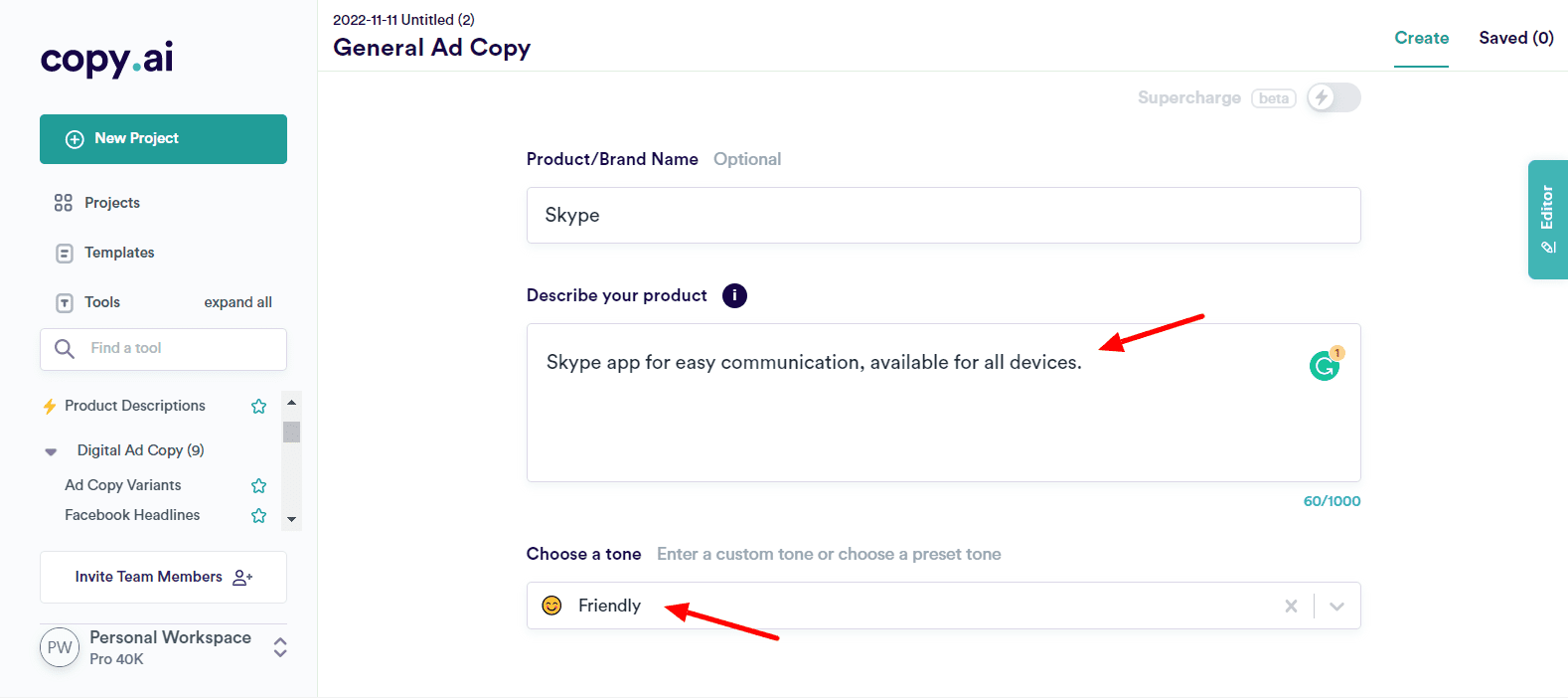This screenshot has height=698, width=1568.
Task: Click the PW workspace avatar
Action: click(x=60, y=647)
